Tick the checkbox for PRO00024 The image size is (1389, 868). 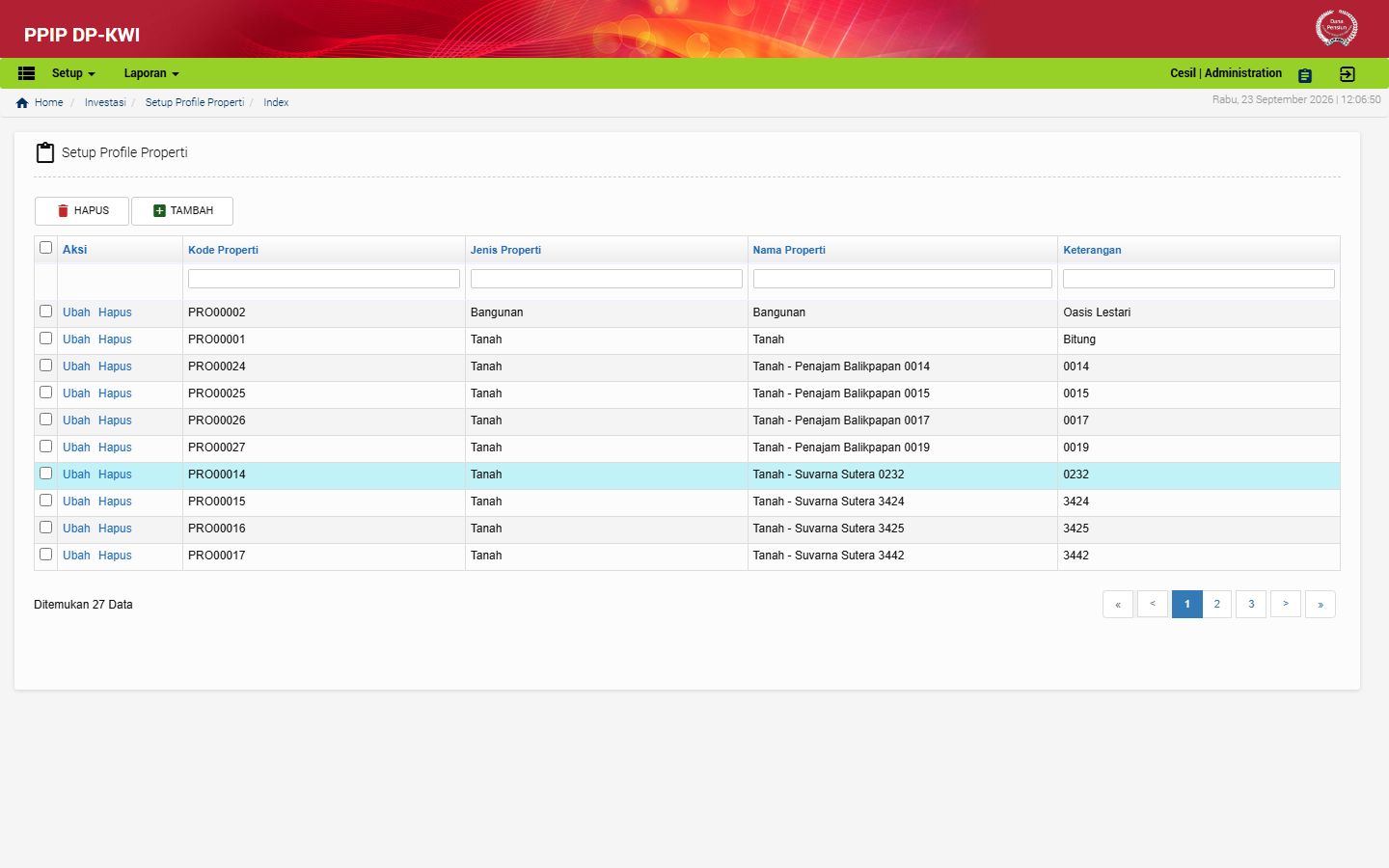pos(45,366)
